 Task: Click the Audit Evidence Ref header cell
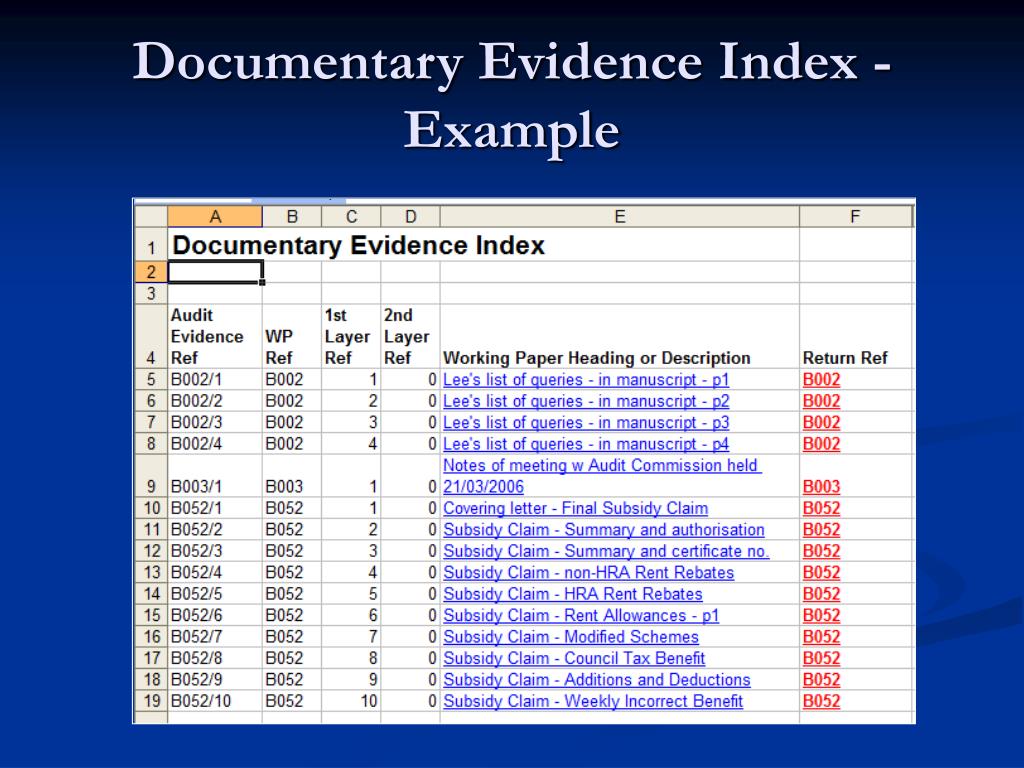tap(215, 336)
